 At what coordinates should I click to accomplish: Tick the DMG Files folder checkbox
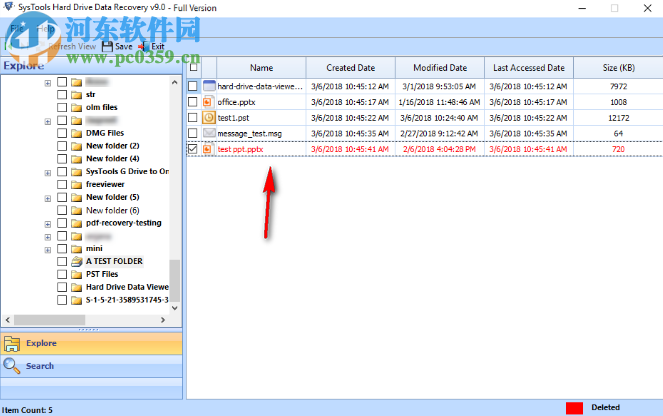62,133
